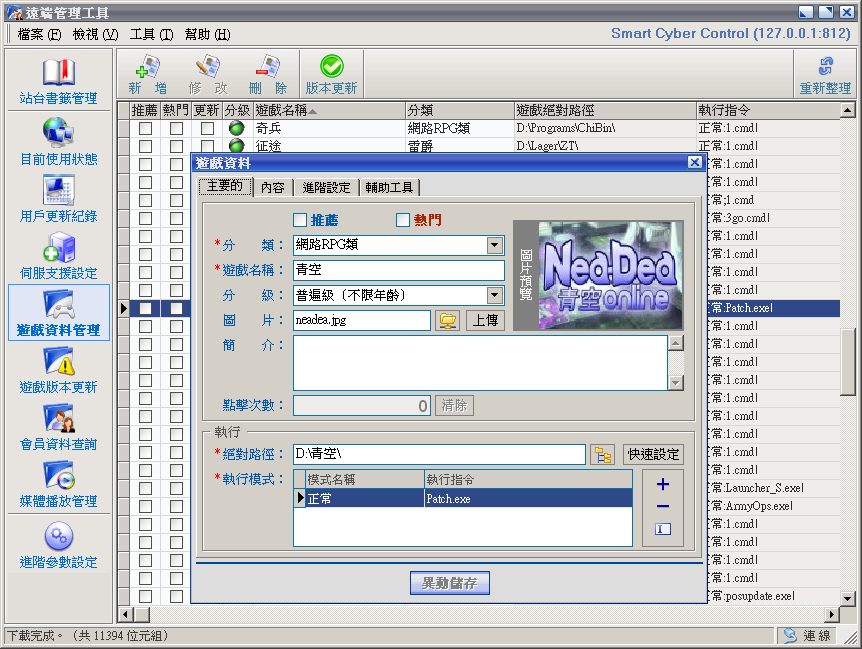Viewport: 862px width, 649px height.
Task: Sort by the 遊戲名稱 column header
Action: pyautogui.click(x=328, y=110)
